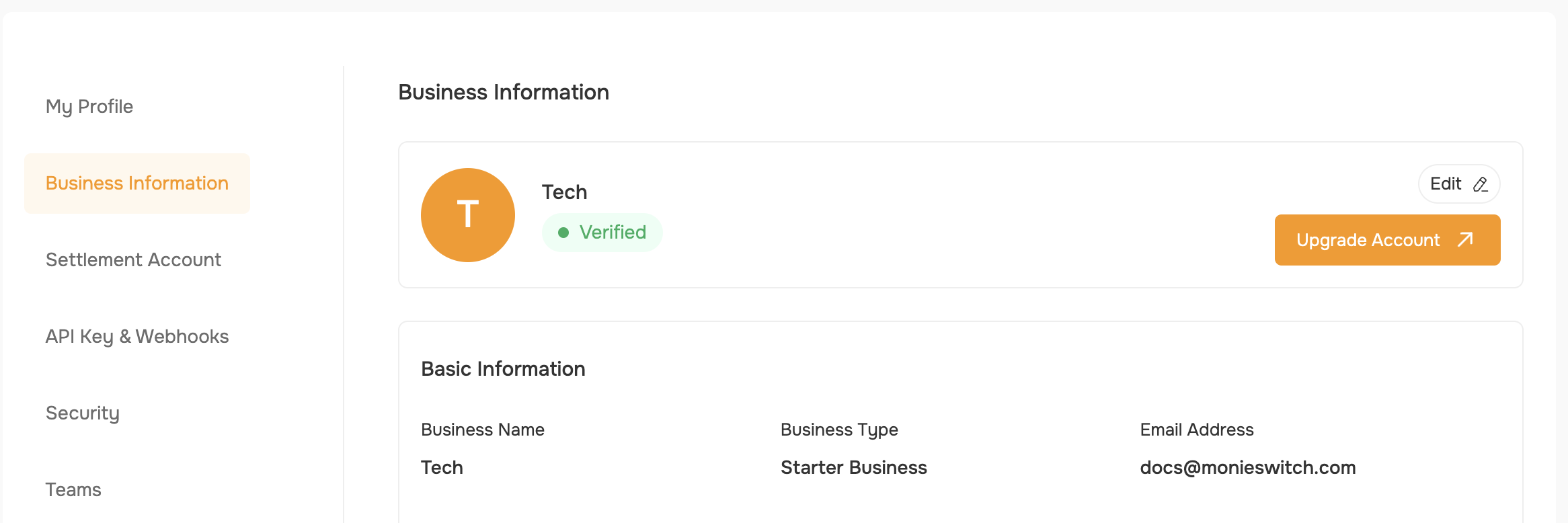Click the Tech business name heading
1568x523 pixels.
coord(565,192)
